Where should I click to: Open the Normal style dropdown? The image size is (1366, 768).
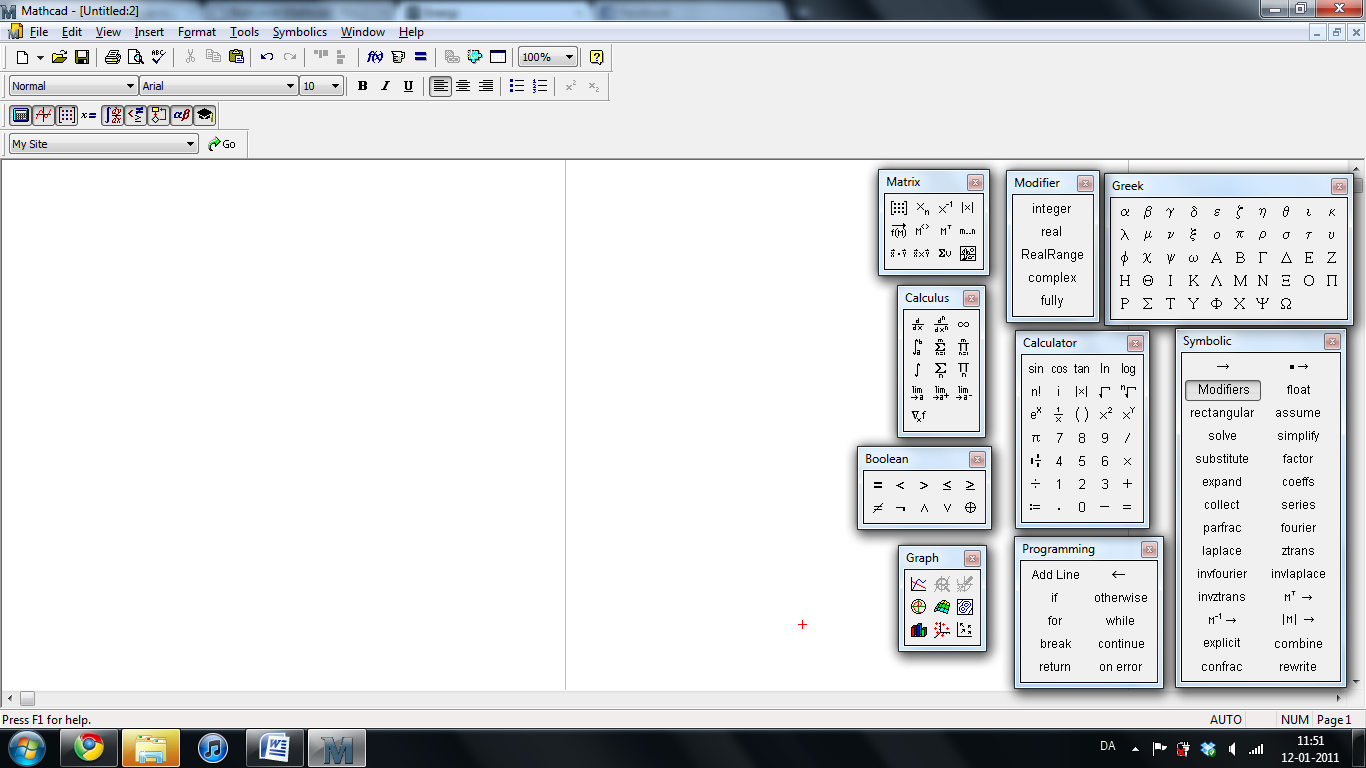point(130,86)
